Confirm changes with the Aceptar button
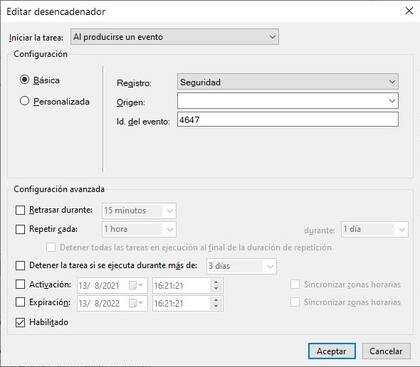 (332, 351)
